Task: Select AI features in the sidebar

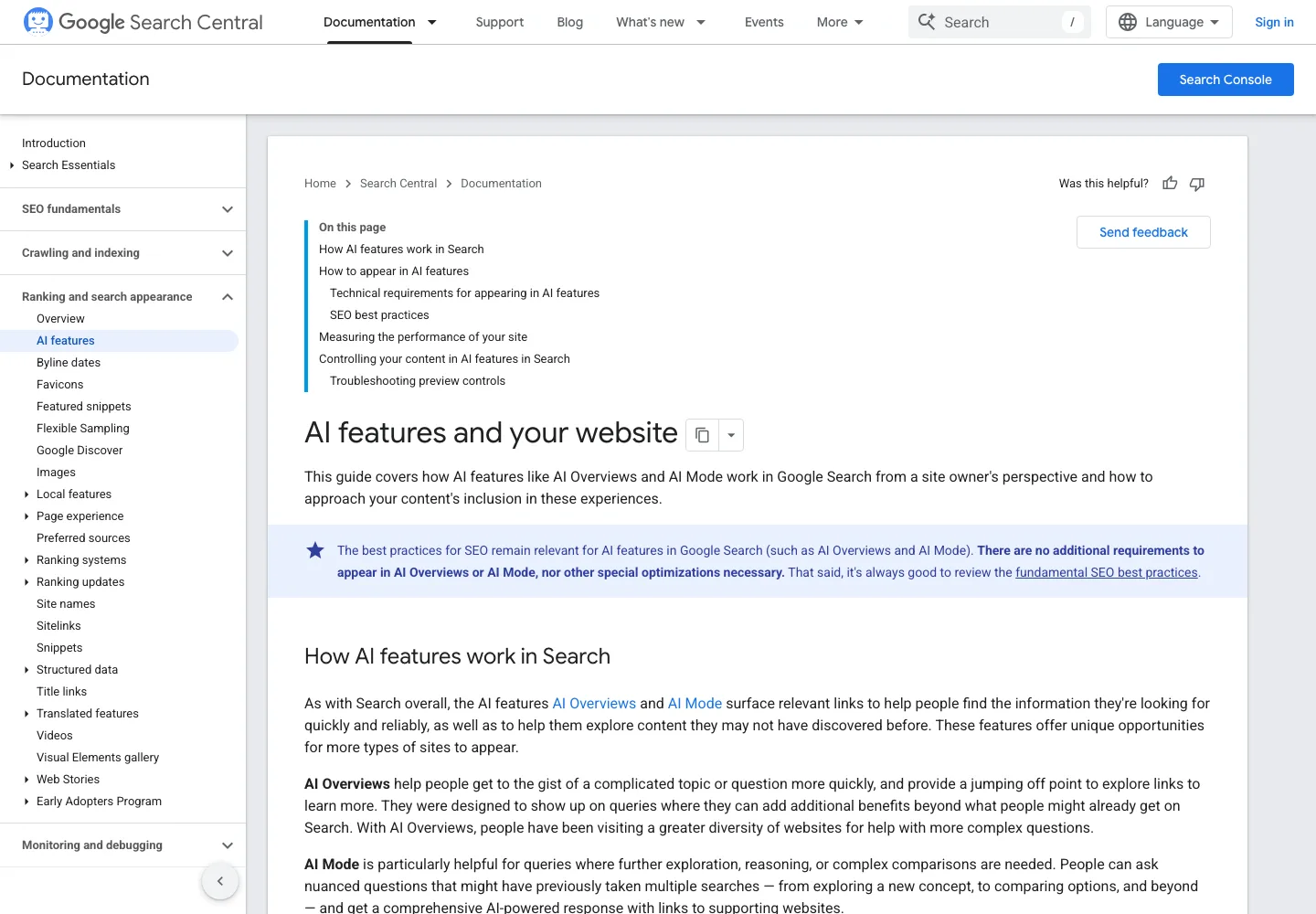Action: pos(119,341)
